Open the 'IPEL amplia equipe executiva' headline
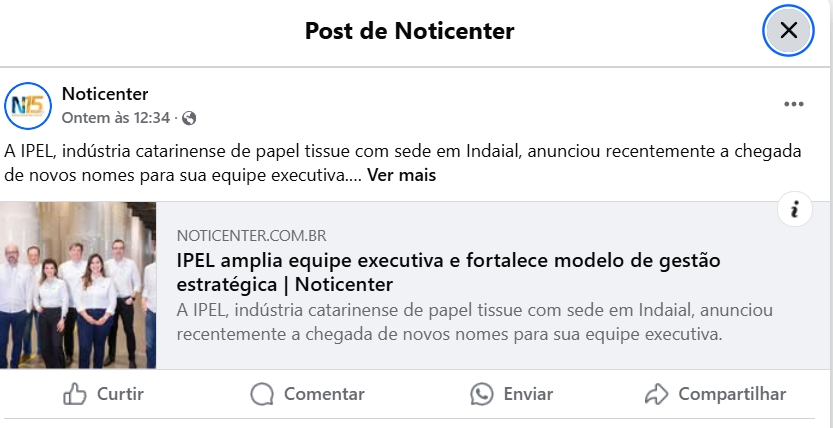The width and height of the screenshot is (833, 428). coord(448,272)
